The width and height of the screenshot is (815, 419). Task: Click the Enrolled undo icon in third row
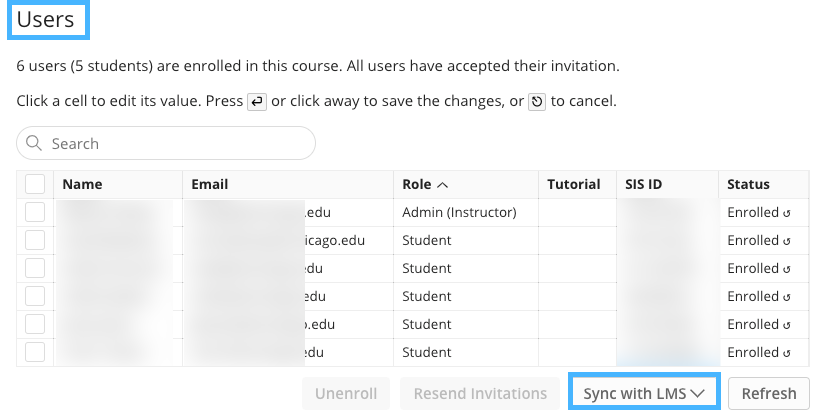788,269
